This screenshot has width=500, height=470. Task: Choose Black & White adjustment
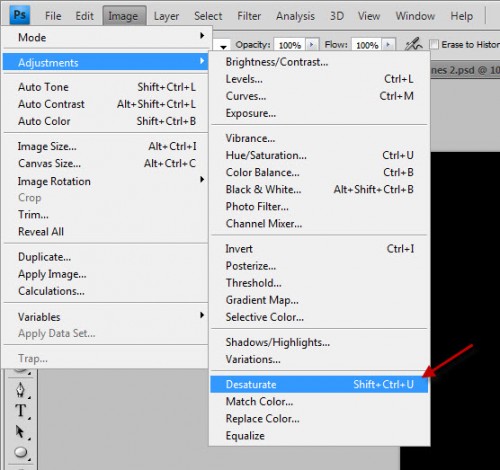[x=319, y=189]
